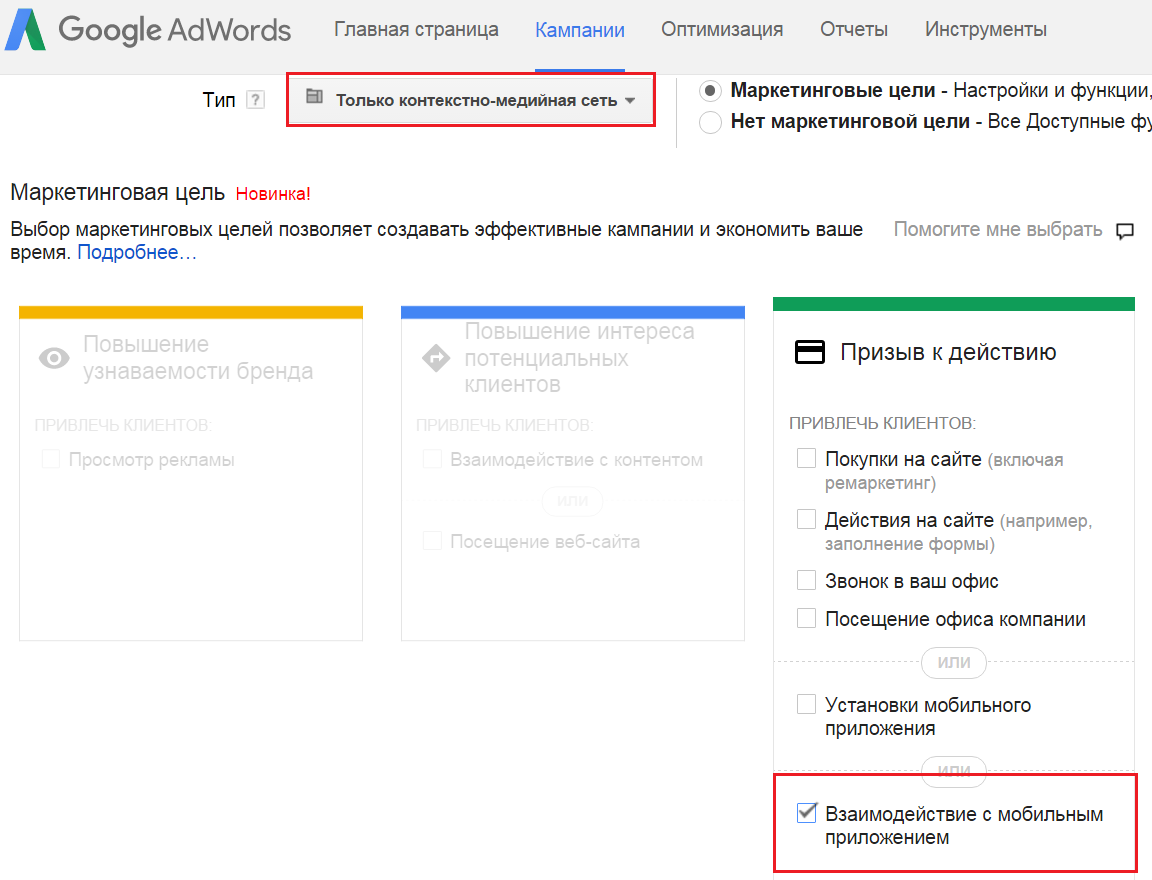The width and height of the screenshot is (1152, 880).
Task: Click the Google AdWords logo
Action: pos(148,30)
